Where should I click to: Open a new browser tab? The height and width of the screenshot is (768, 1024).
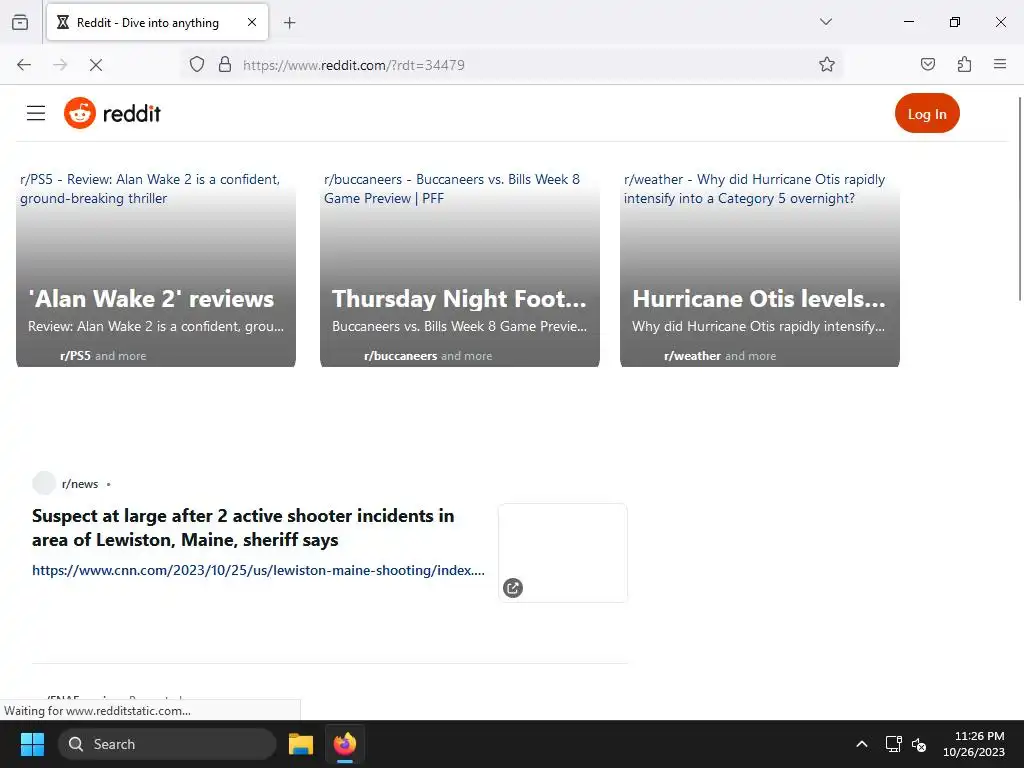(x=289, y=23)
